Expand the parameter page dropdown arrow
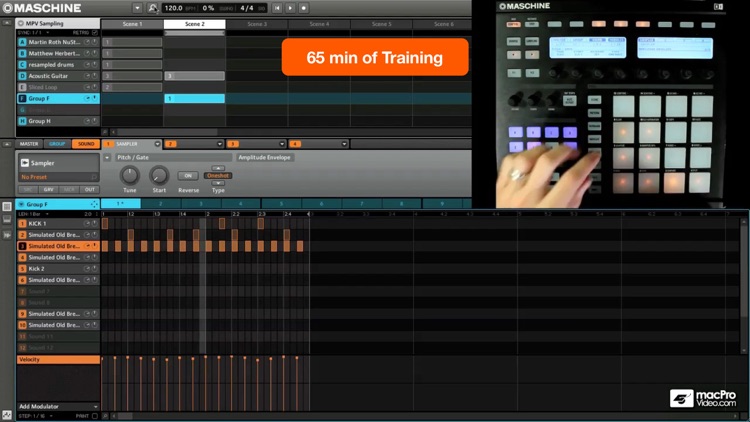The height and width of the screenshot is (422, 750). [x=107, y=157]
